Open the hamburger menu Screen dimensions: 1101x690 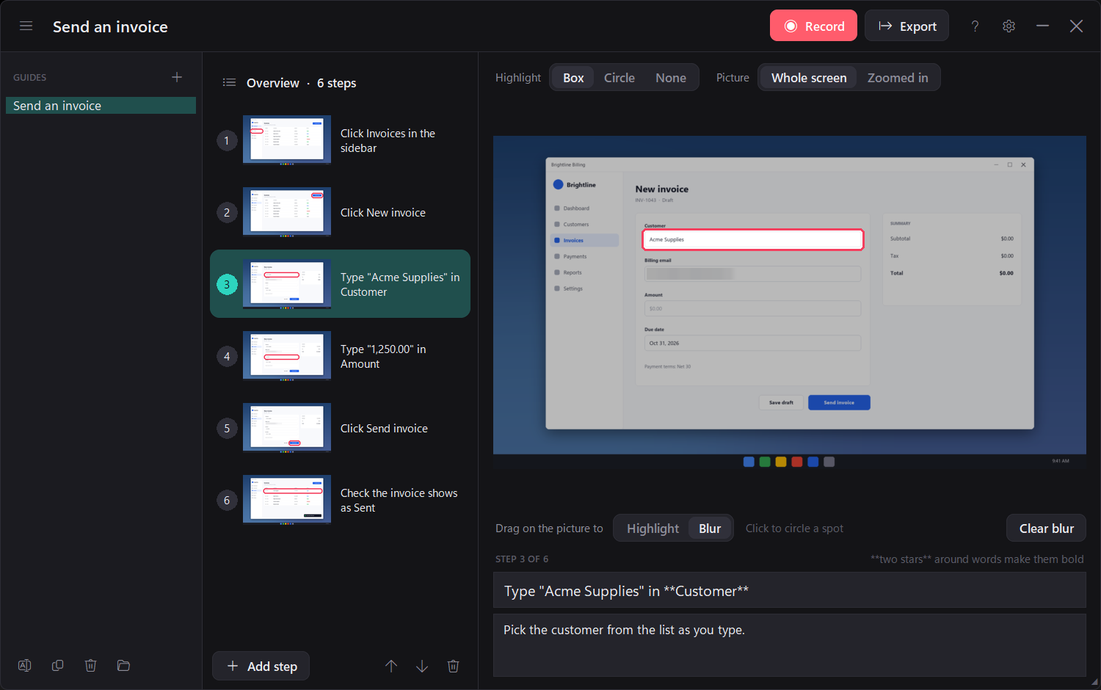[x=26, y=26]
